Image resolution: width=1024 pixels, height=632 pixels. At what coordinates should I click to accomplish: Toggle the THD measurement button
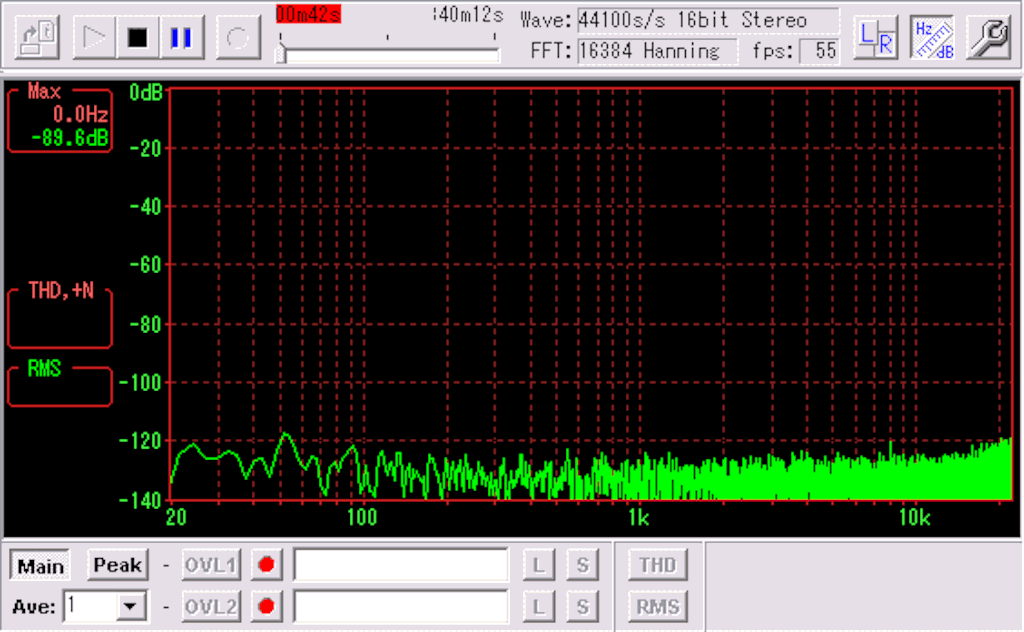[658, 565]
